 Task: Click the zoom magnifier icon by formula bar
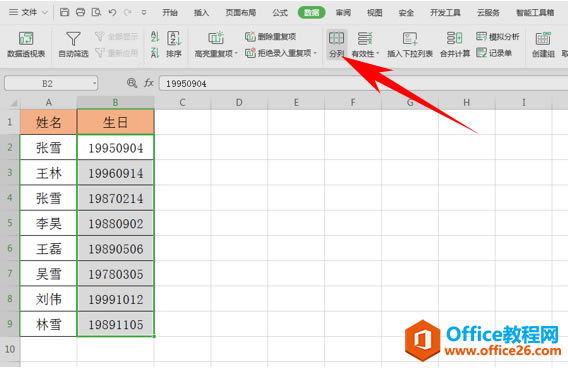click(x=132, y=83)
